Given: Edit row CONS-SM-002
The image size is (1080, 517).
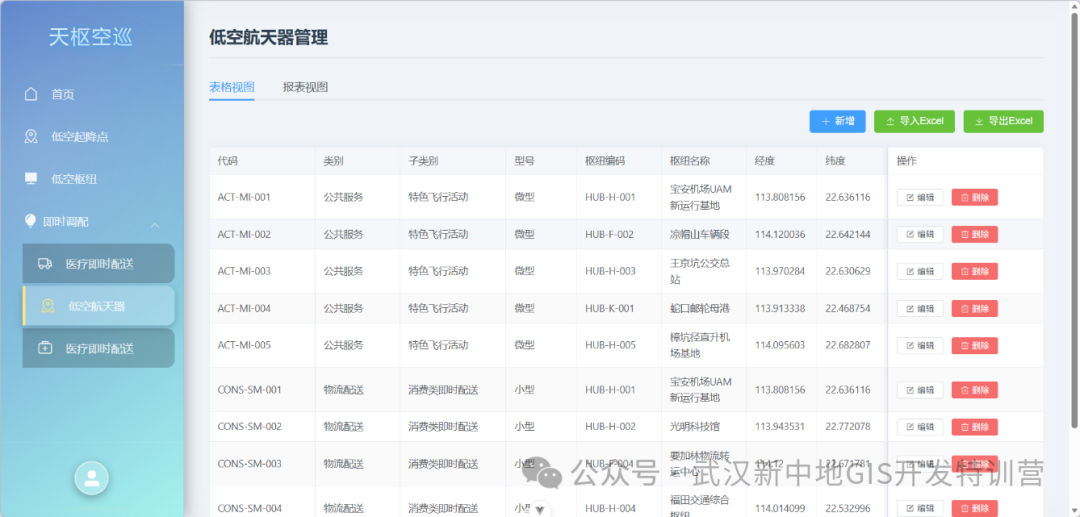Looking at the screenshot, I should point(920,427).
